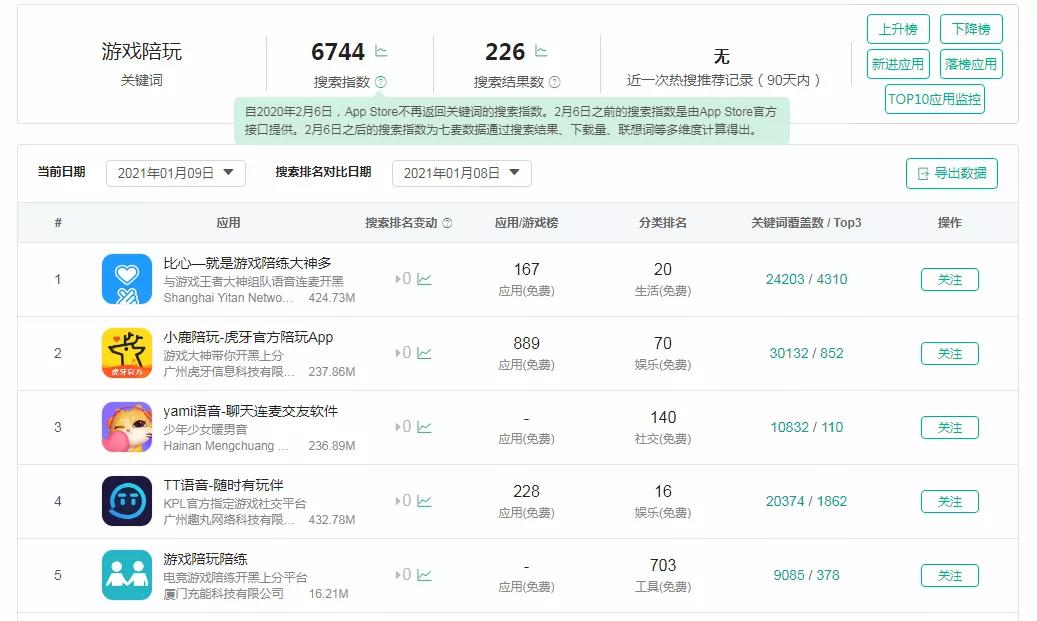Open the TT语音 app icon
1037x621 pixels.
[127, 501]
